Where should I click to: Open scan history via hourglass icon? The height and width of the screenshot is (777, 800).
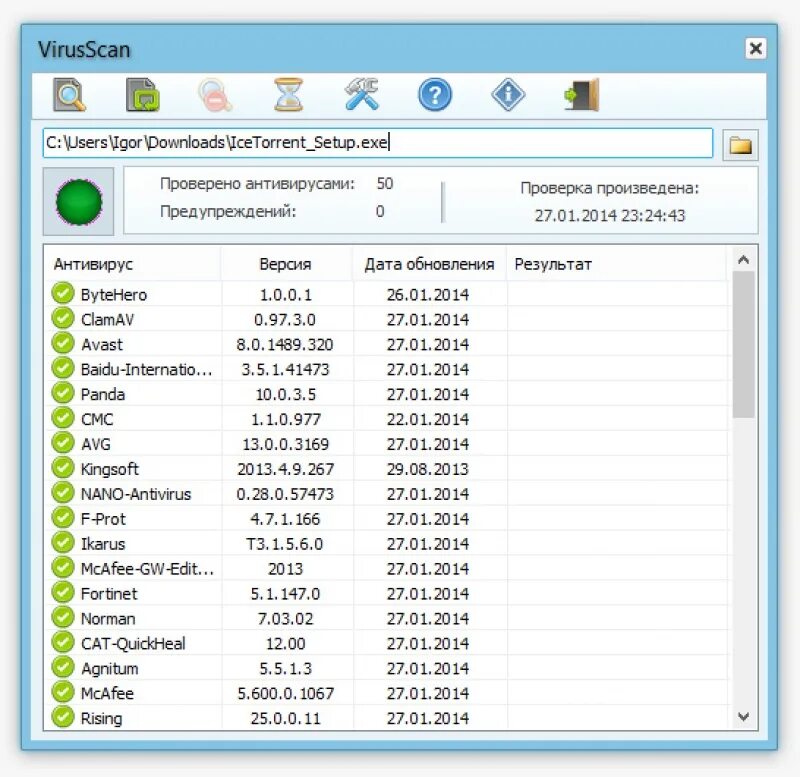[x=288, y=94]
